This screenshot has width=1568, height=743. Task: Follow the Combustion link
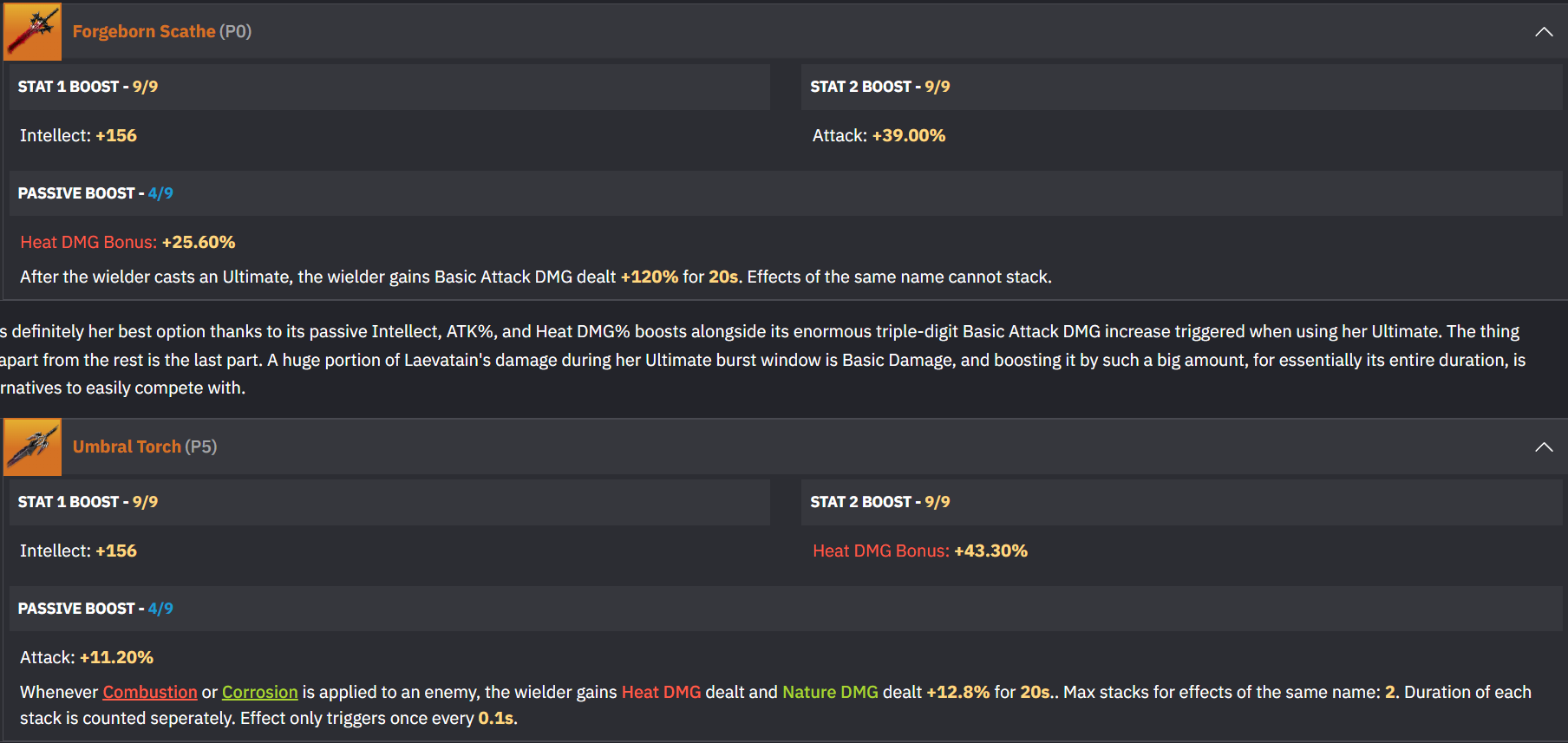click(150, 693)
